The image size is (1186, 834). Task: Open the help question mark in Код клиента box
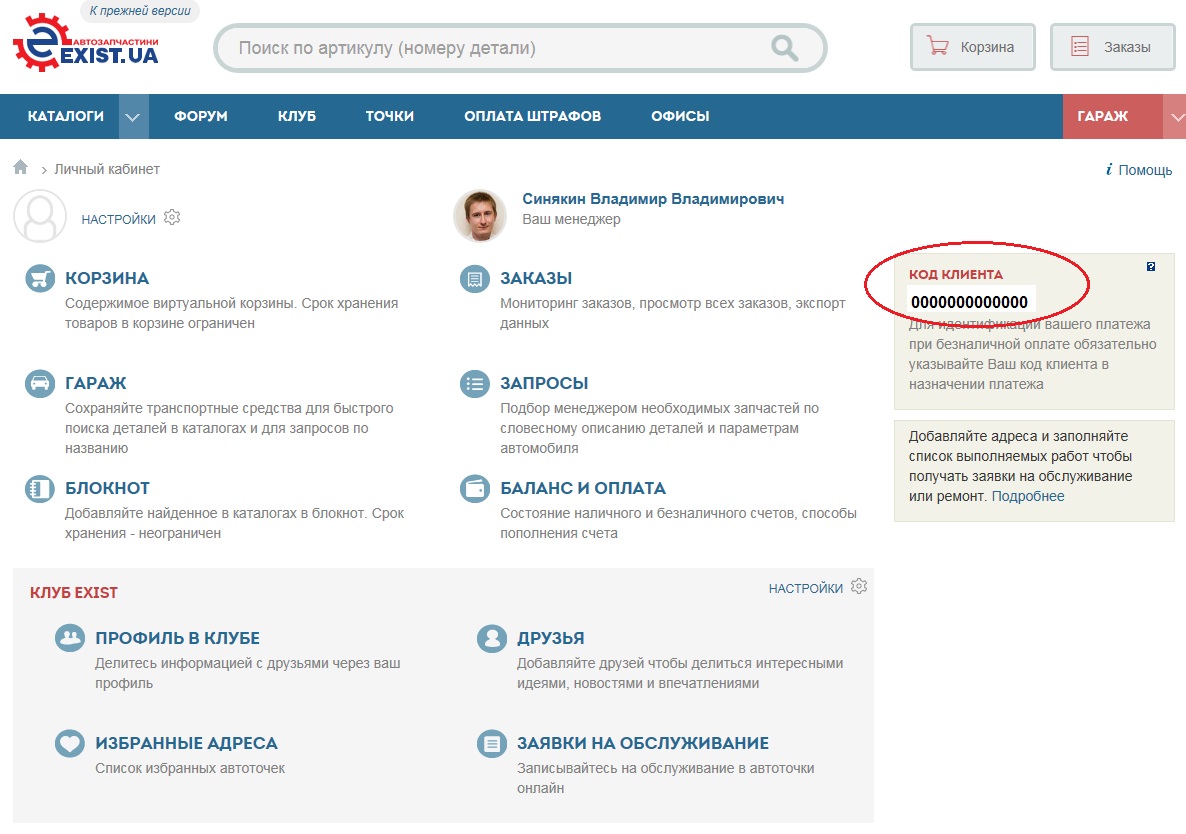1151,267
